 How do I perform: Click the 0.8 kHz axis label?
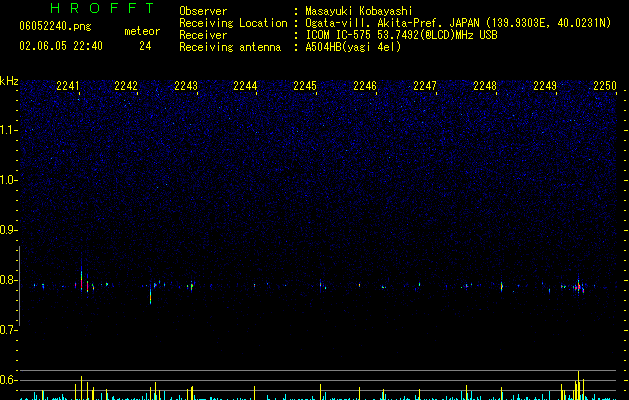coord(9,280)
